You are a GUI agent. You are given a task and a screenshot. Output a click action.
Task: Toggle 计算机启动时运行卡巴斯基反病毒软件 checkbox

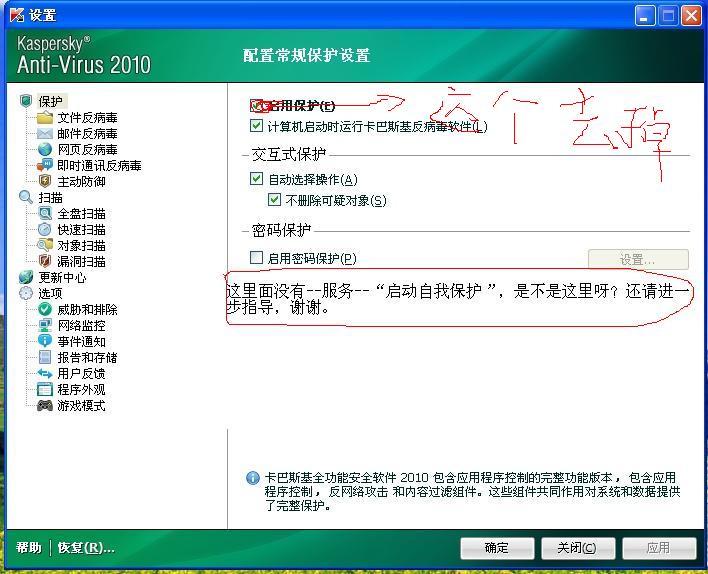pyautogui.click(x=256, y=125)
